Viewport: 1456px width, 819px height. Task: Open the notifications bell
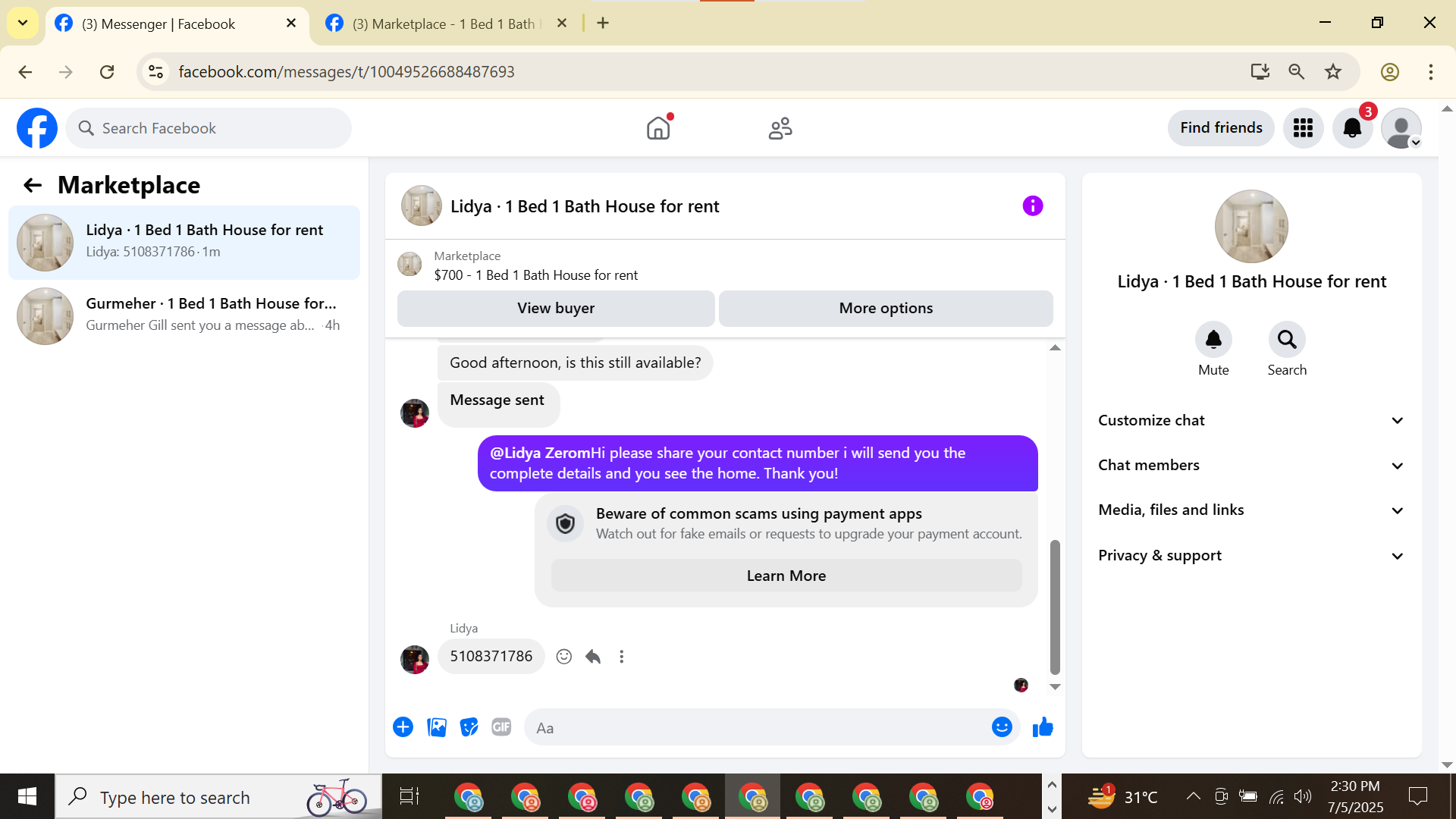(x=1352, y=128)
